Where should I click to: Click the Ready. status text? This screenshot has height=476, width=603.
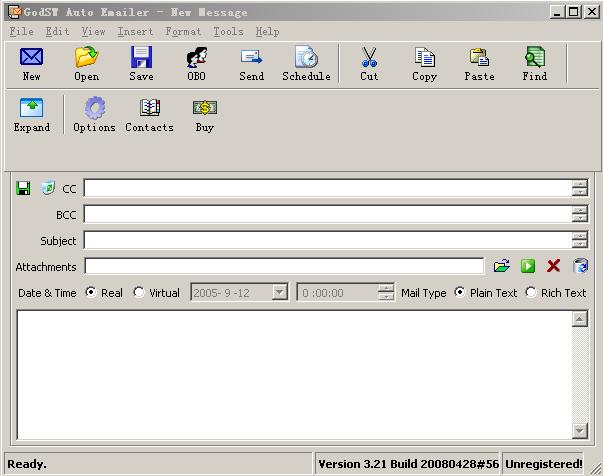click(x=27, y=464)
